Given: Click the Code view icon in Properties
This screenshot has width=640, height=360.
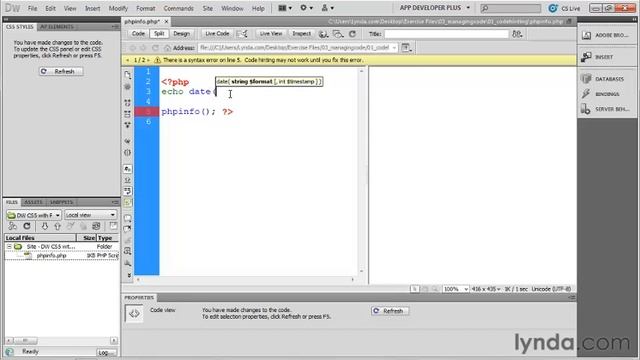Looking at the screenshot, I should 134,313.
